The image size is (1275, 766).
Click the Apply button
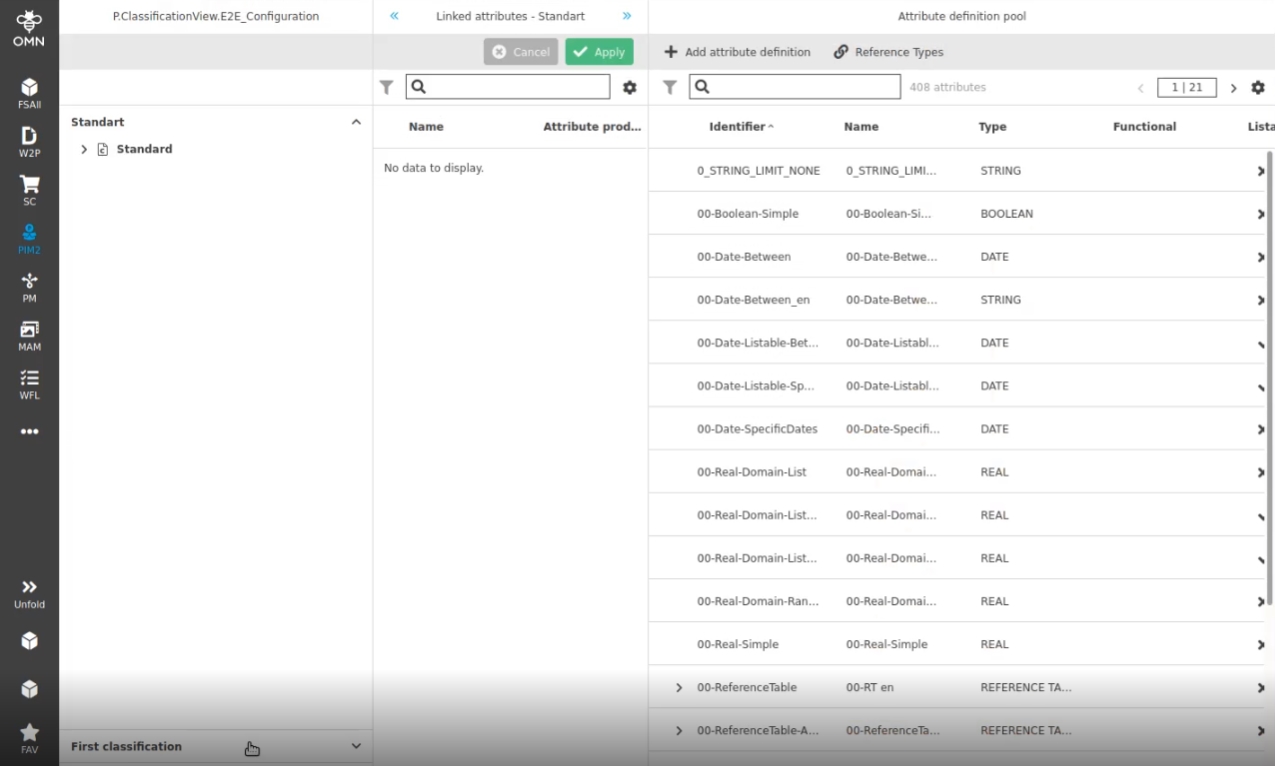(599, 52)
